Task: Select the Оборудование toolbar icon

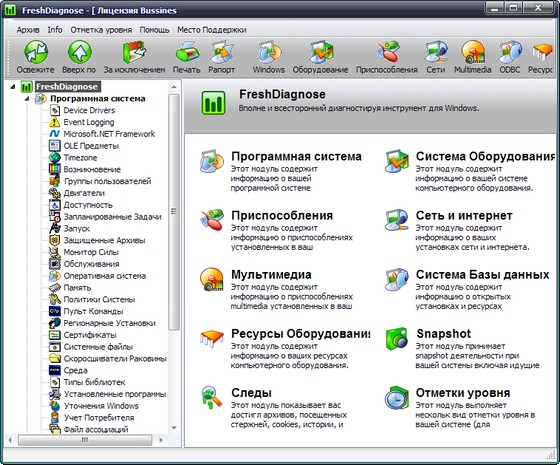Action: point(320,52)
